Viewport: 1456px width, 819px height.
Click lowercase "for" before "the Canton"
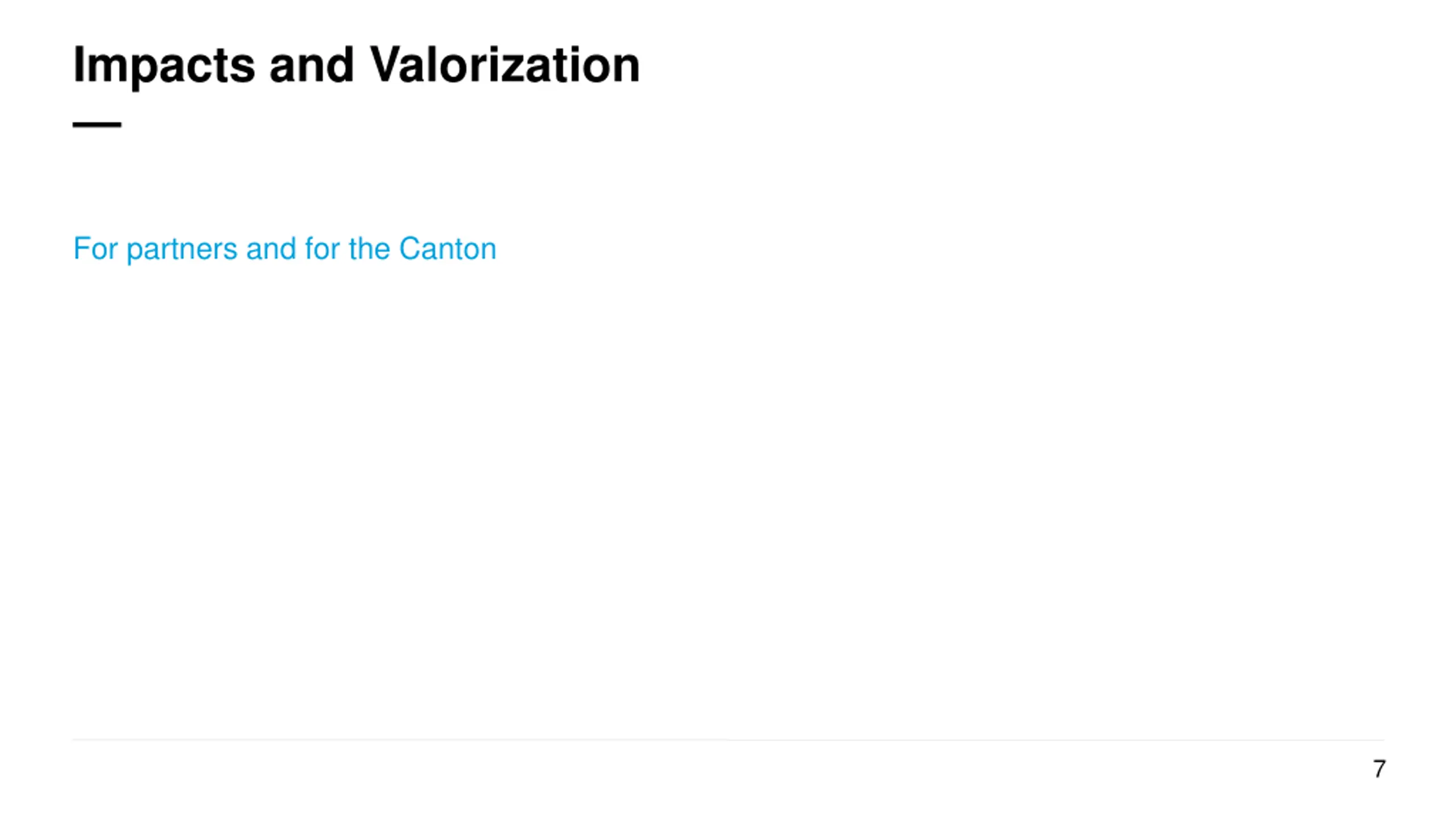pyautogui.click(x=322, y=249)
